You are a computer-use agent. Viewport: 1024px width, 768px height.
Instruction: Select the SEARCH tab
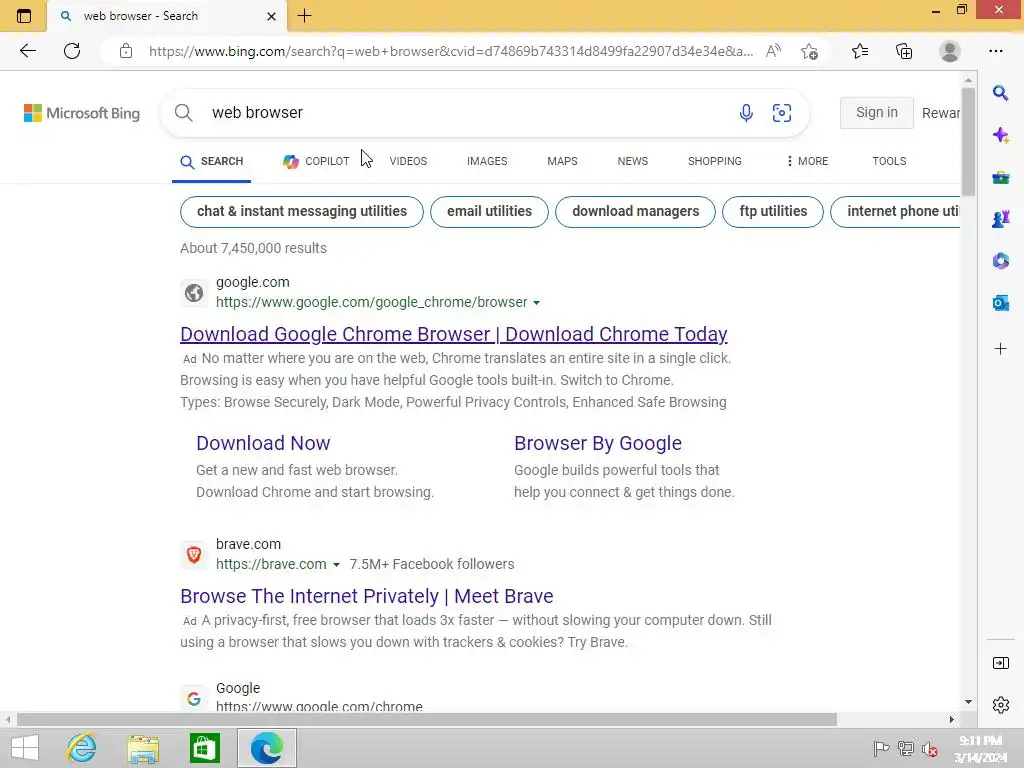(212, 161)
